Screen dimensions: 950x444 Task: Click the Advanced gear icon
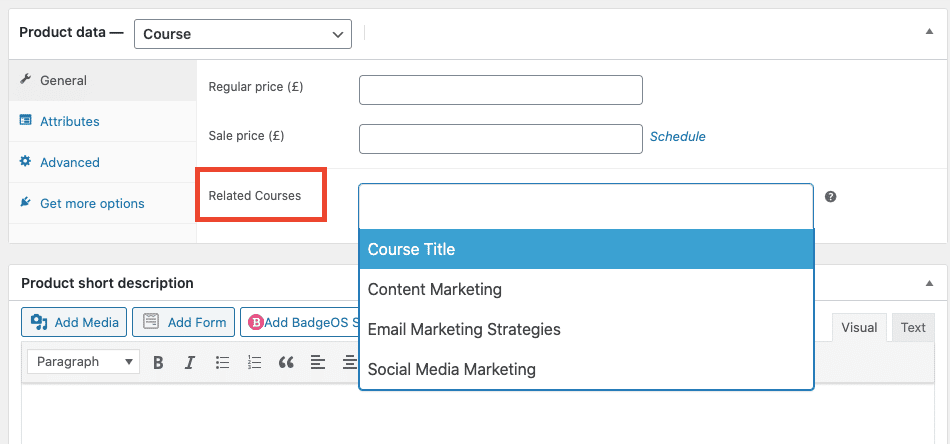[x=25, y=161]
